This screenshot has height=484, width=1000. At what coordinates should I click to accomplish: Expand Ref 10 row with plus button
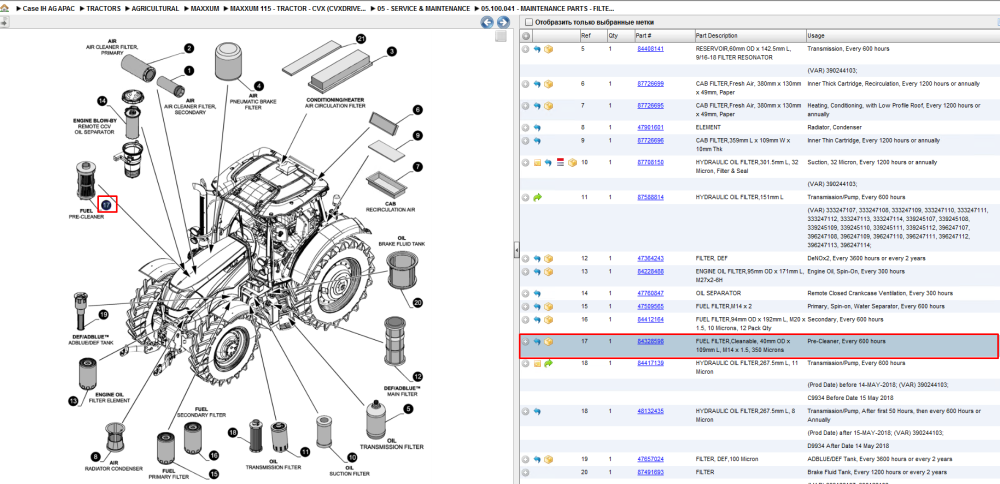[526, 163]
